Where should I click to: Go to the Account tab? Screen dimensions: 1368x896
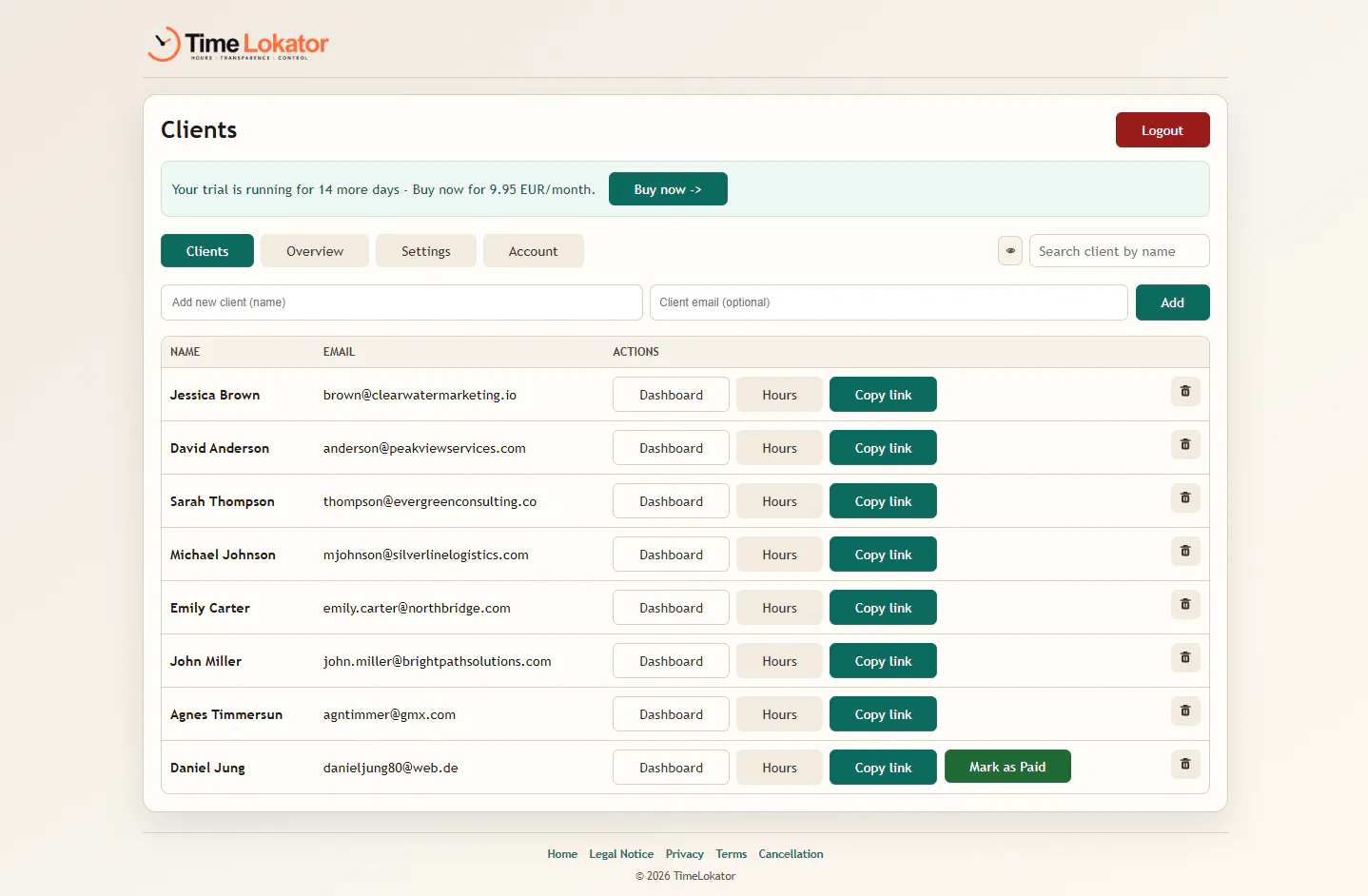pyautogui.click(x=534, y=251)
